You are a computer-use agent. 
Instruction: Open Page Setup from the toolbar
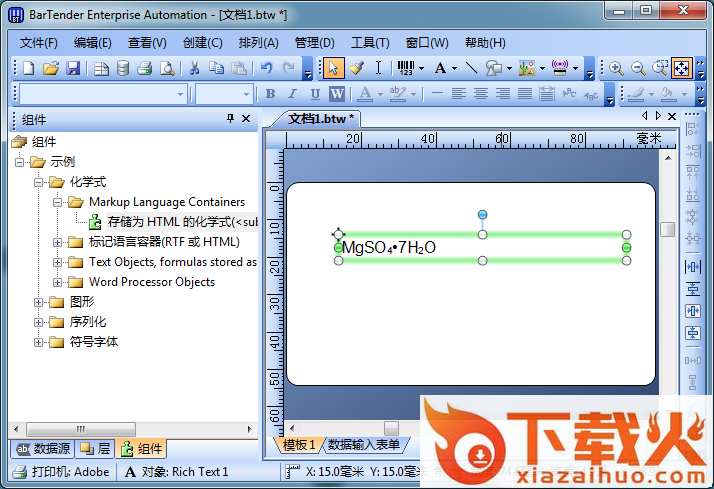pyautogui.click(x=101, y=68)
